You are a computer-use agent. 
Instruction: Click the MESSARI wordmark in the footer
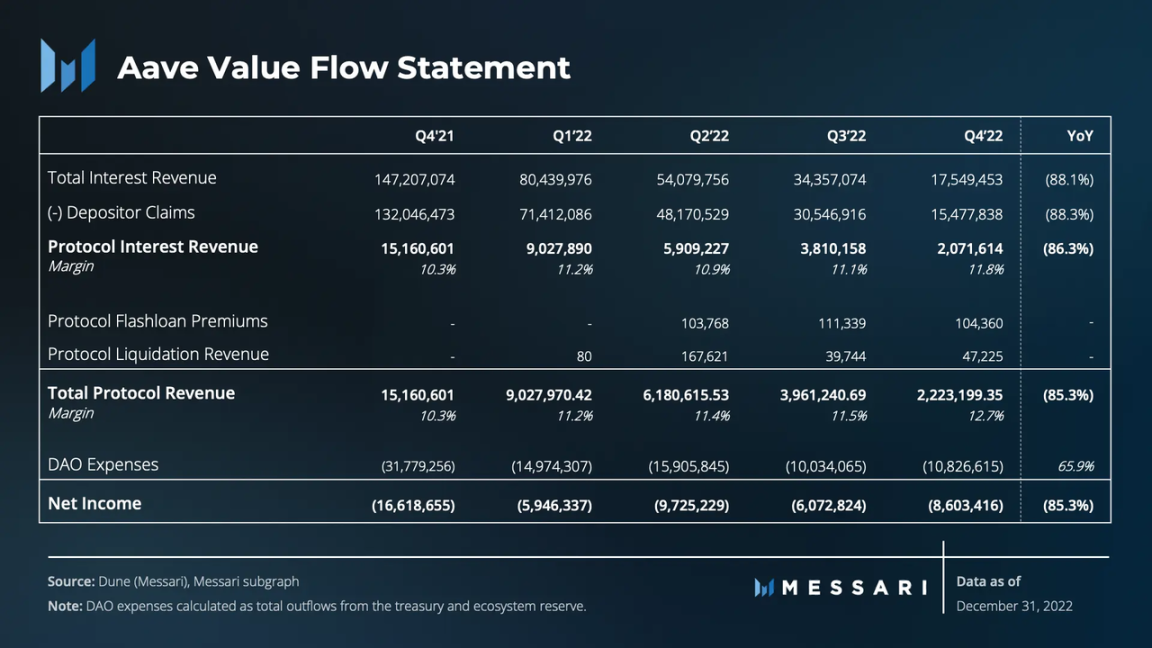[854, 588]
